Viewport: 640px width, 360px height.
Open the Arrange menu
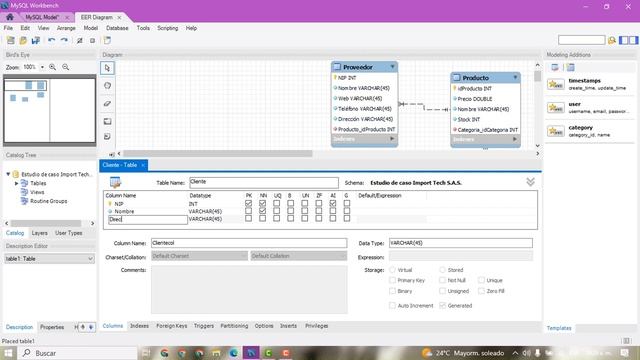[x=66, y=28]
